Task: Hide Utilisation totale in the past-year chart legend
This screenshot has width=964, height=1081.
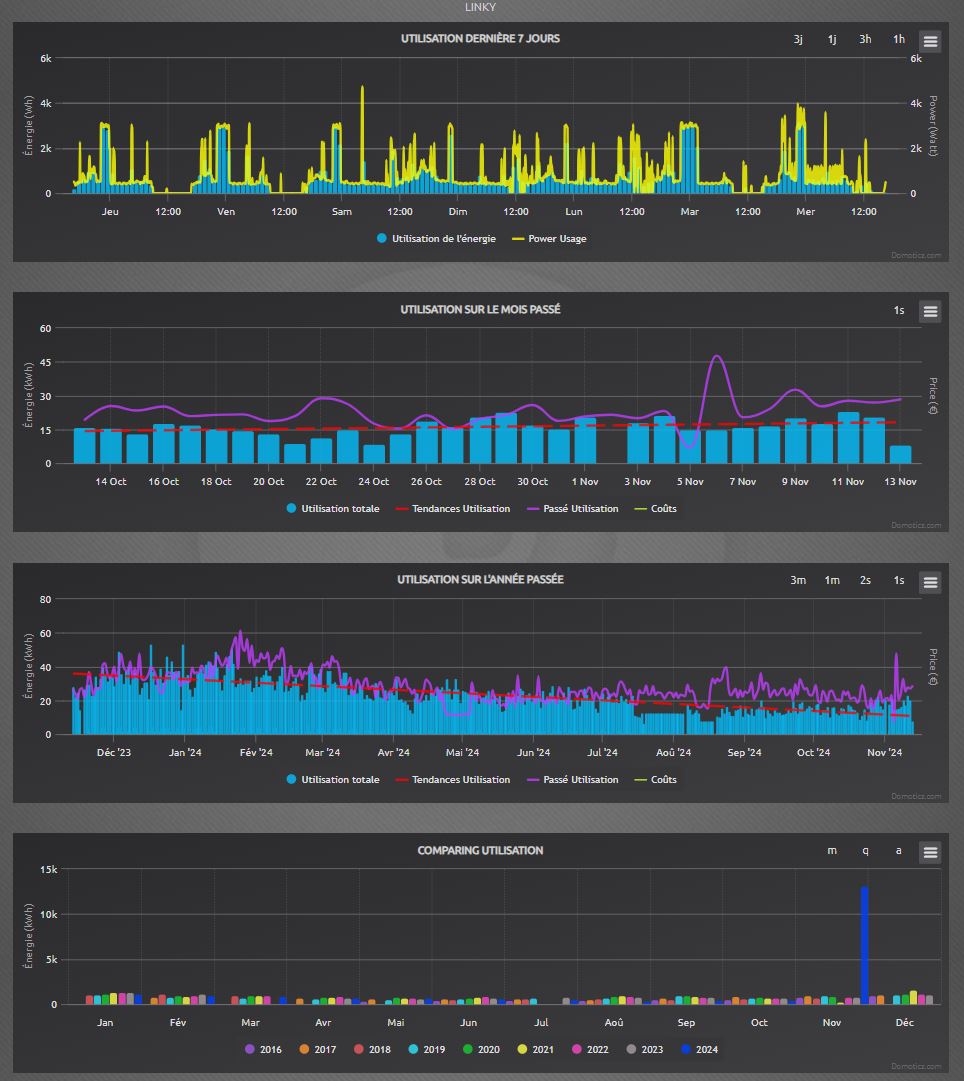Action: coord(332,780)
